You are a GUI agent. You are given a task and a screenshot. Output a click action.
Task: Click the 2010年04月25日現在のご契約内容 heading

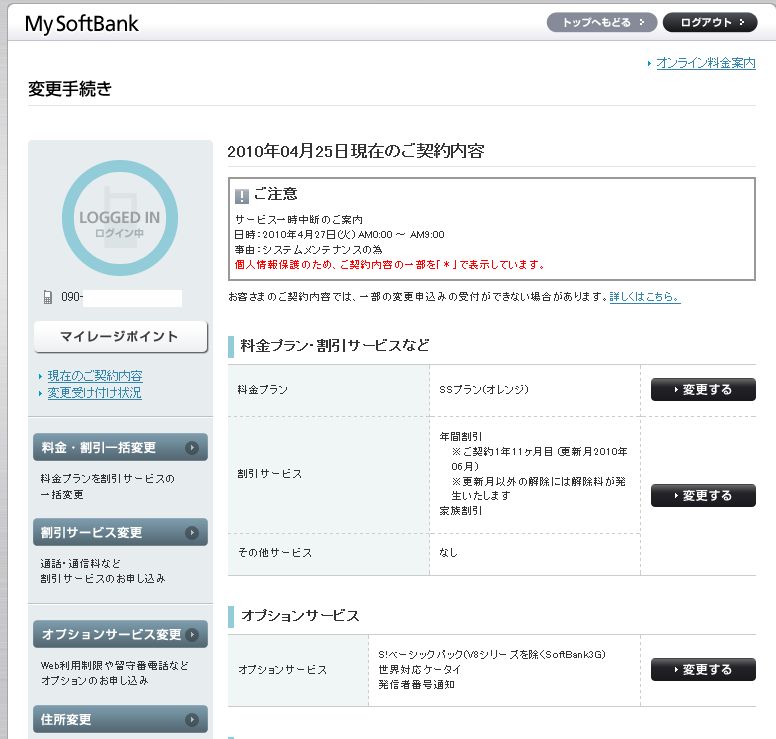(355, 151)
